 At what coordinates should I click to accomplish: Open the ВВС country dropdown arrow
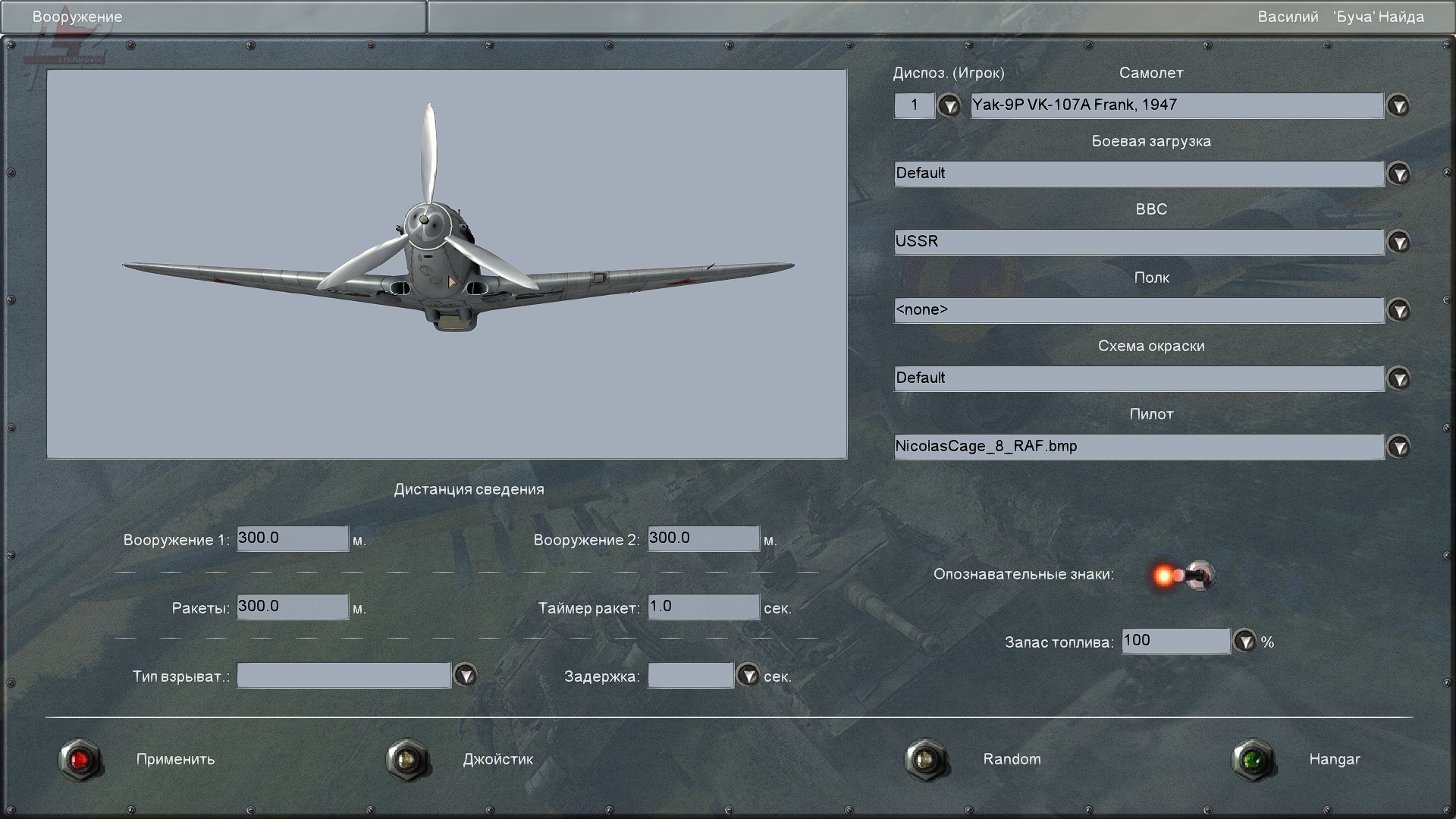coord(1398,242)
